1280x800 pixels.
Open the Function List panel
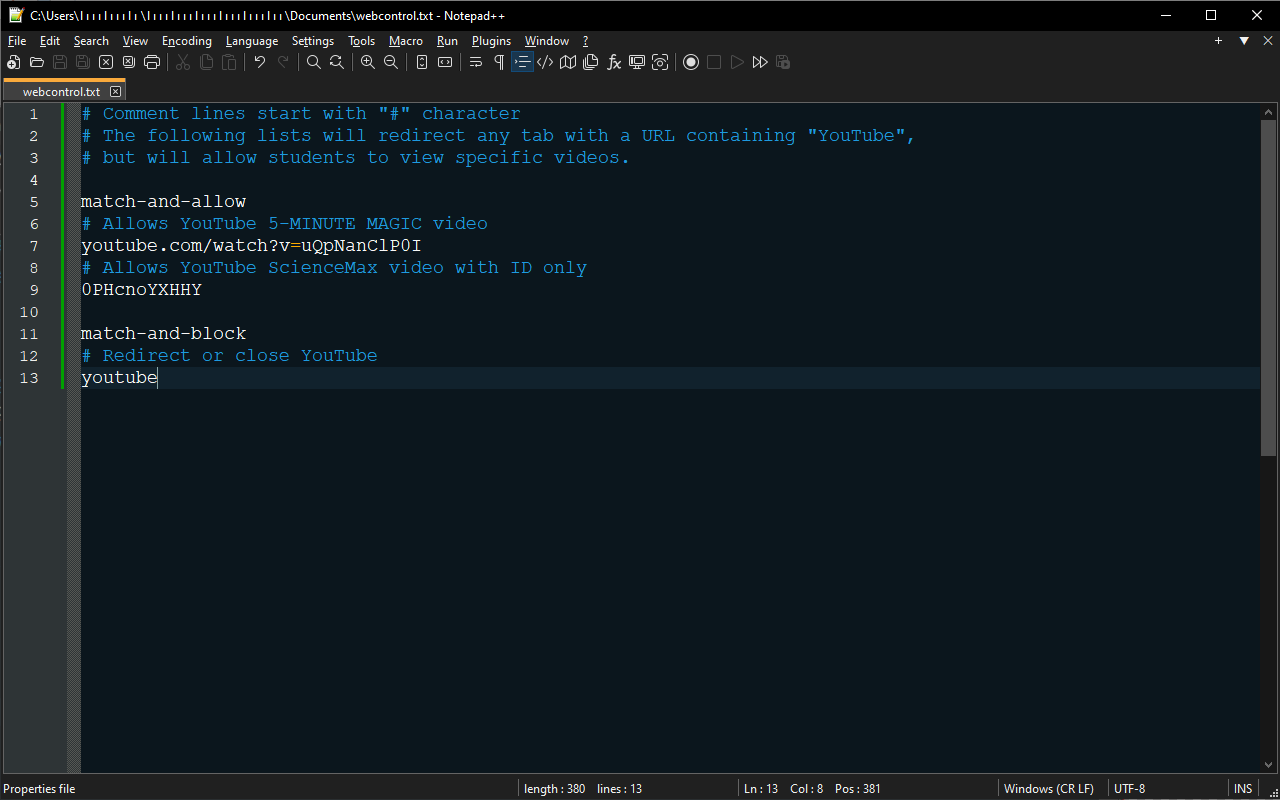pyautogui.click(x=614, y=62)
